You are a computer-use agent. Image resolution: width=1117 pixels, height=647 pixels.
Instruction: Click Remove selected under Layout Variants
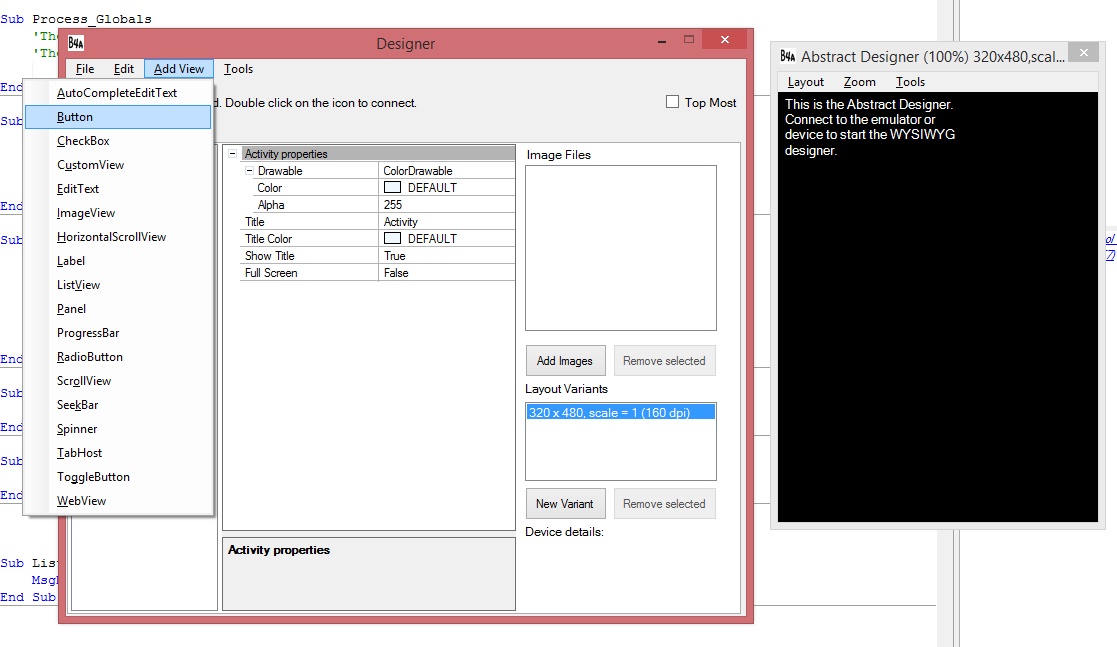pyautogui.click(x=664, y=504)
